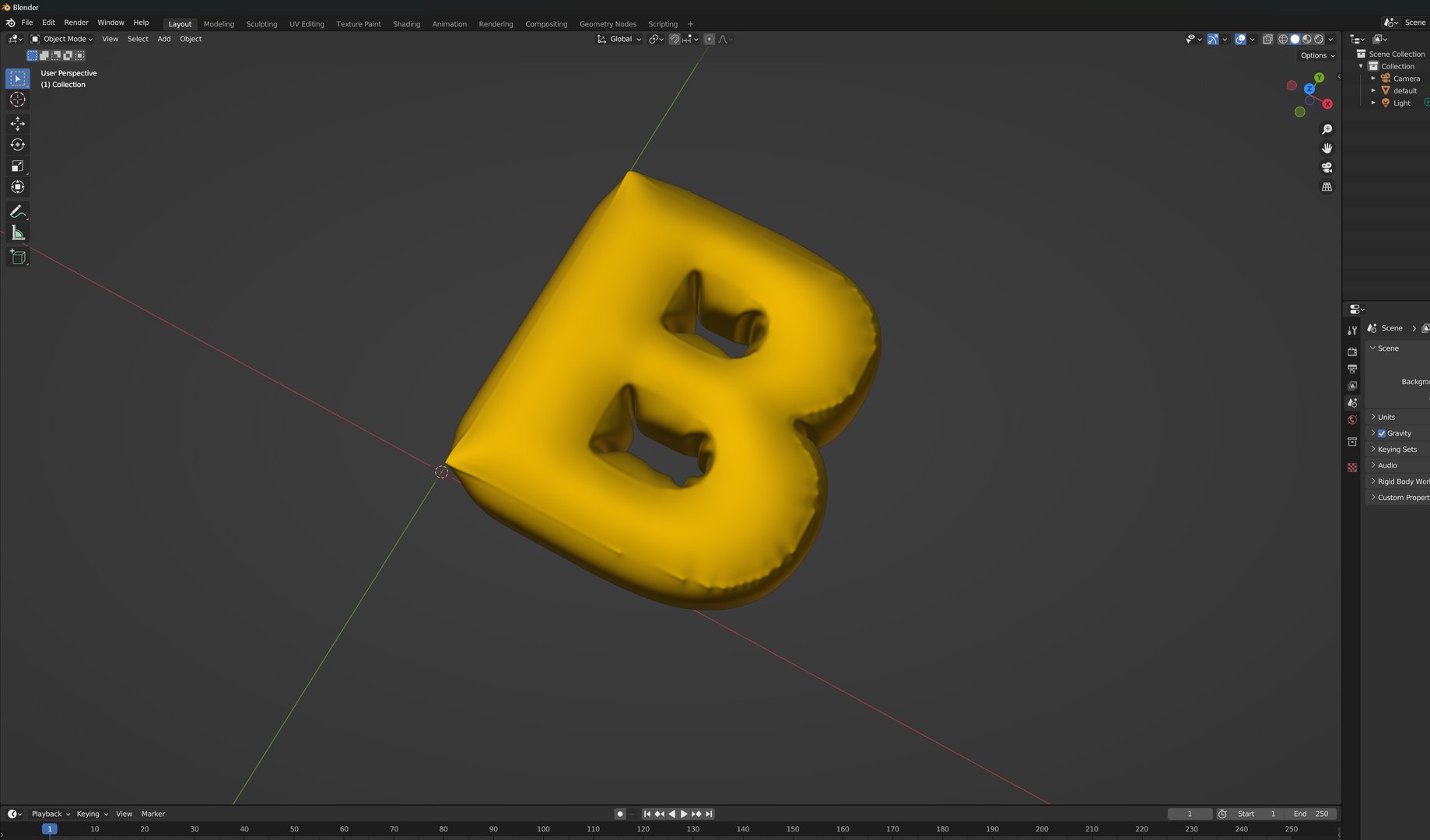The image size is (1430, 840).
Task: Select the Annotate pencil tool
Action: (x=17, y=212)
